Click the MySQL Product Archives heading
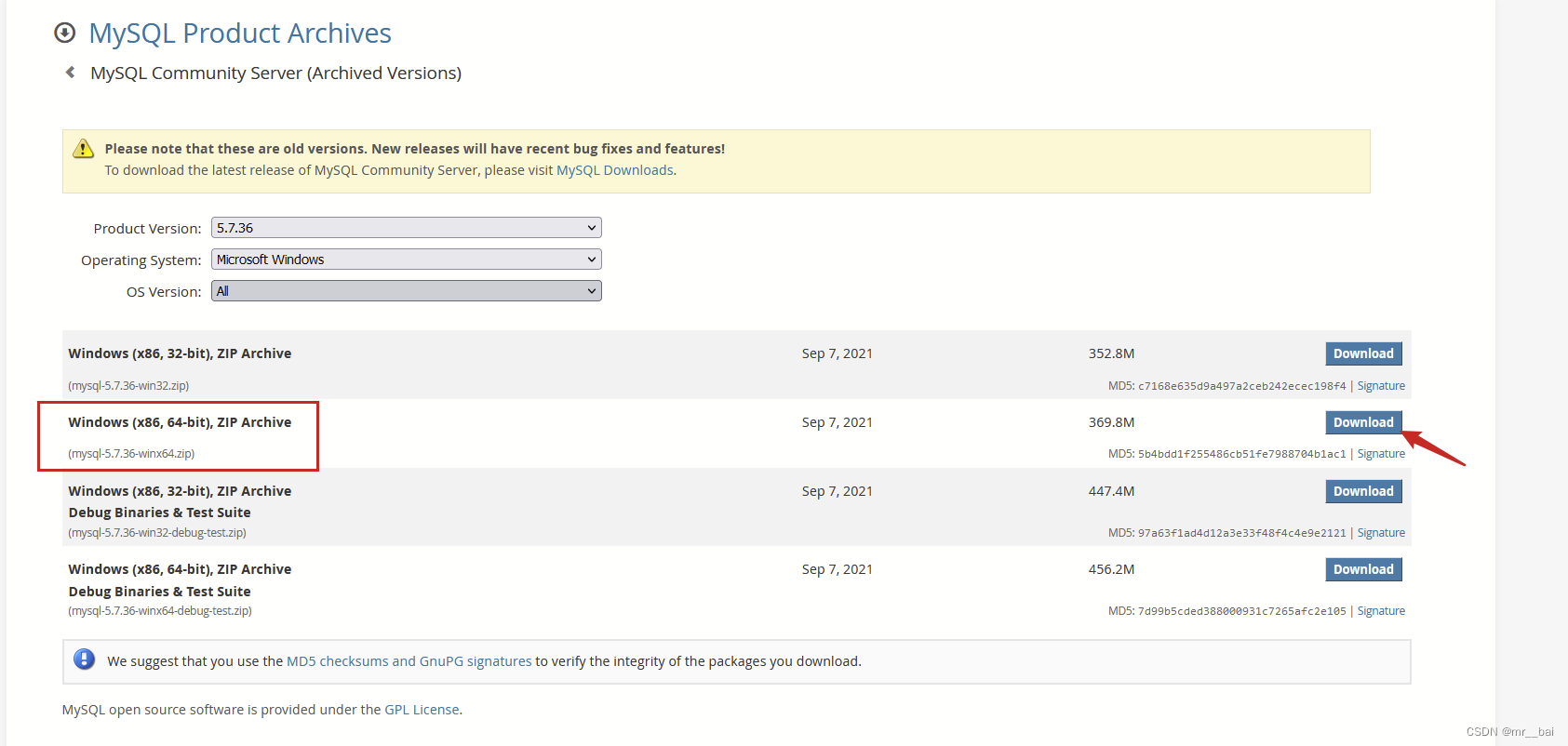 tap(240, 33)
